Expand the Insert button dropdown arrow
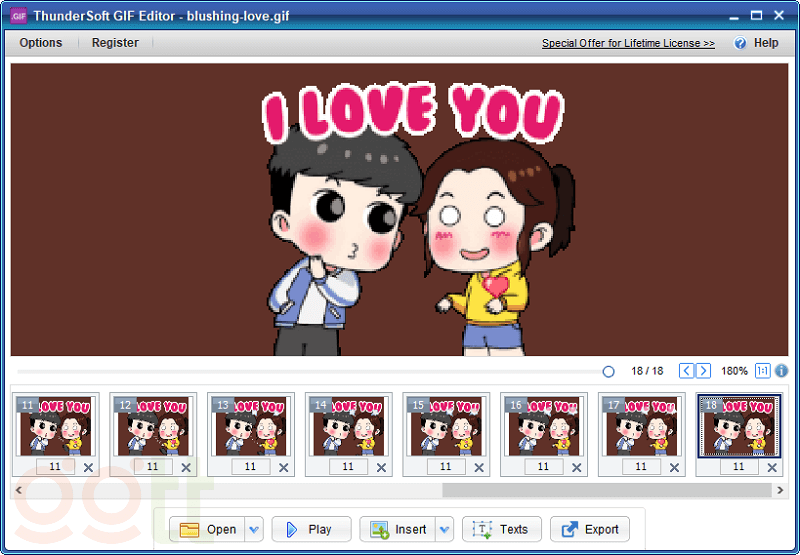 click(x=444, y=530)
